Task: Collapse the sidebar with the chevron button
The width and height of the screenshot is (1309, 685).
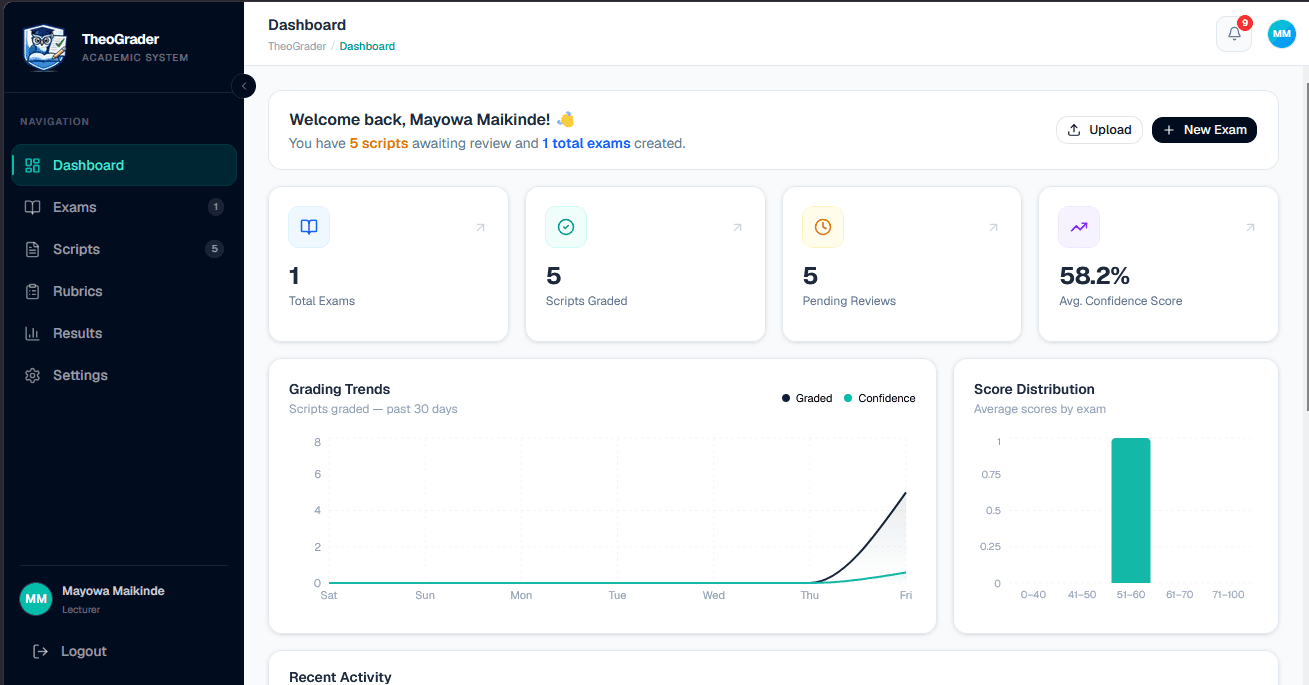Action: coord(243,86)
